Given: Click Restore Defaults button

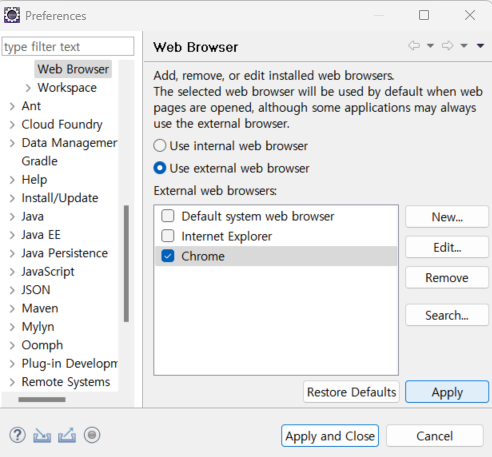Looking at the screenshot, I should [351, 392].
